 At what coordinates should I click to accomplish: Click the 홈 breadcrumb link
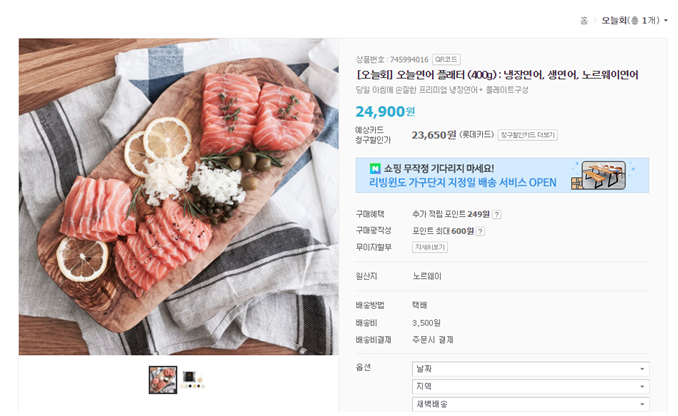pyautogui.click(x=584, y=20)
